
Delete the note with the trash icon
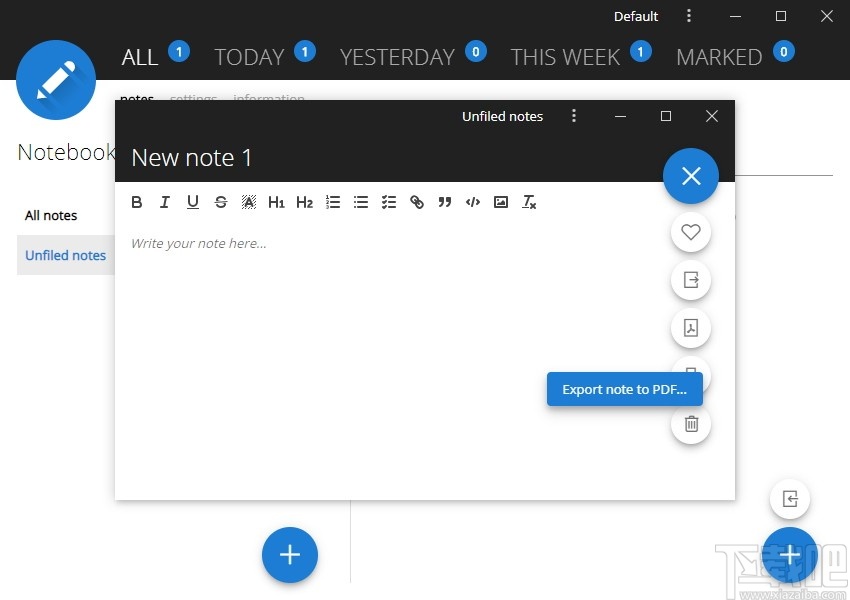click(691, 424)
